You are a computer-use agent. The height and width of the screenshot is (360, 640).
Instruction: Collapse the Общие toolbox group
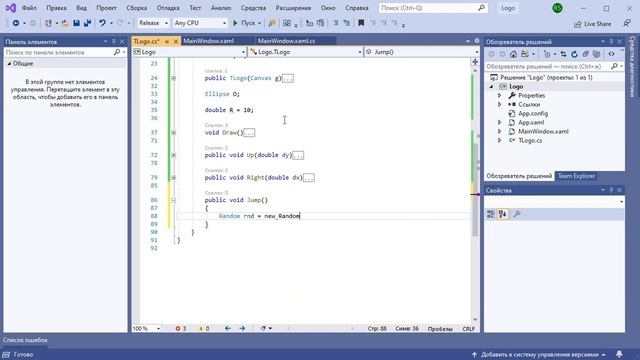pos(9,64)
